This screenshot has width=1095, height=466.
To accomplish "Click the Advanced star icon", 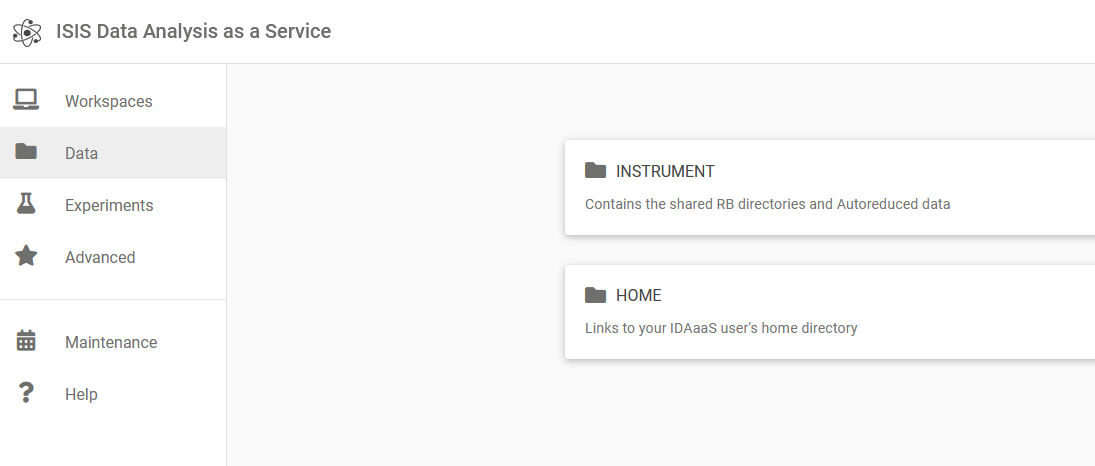I will pos(26,256).
